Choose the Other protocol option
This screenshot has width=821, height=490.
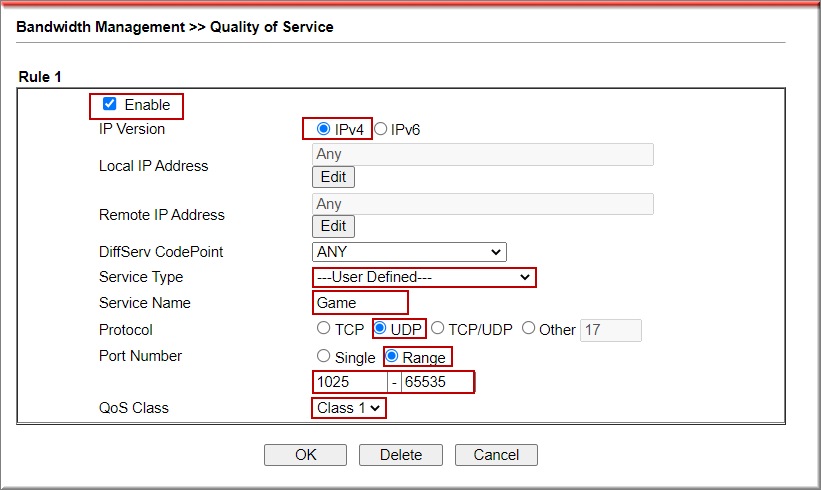tap(528, 328)
